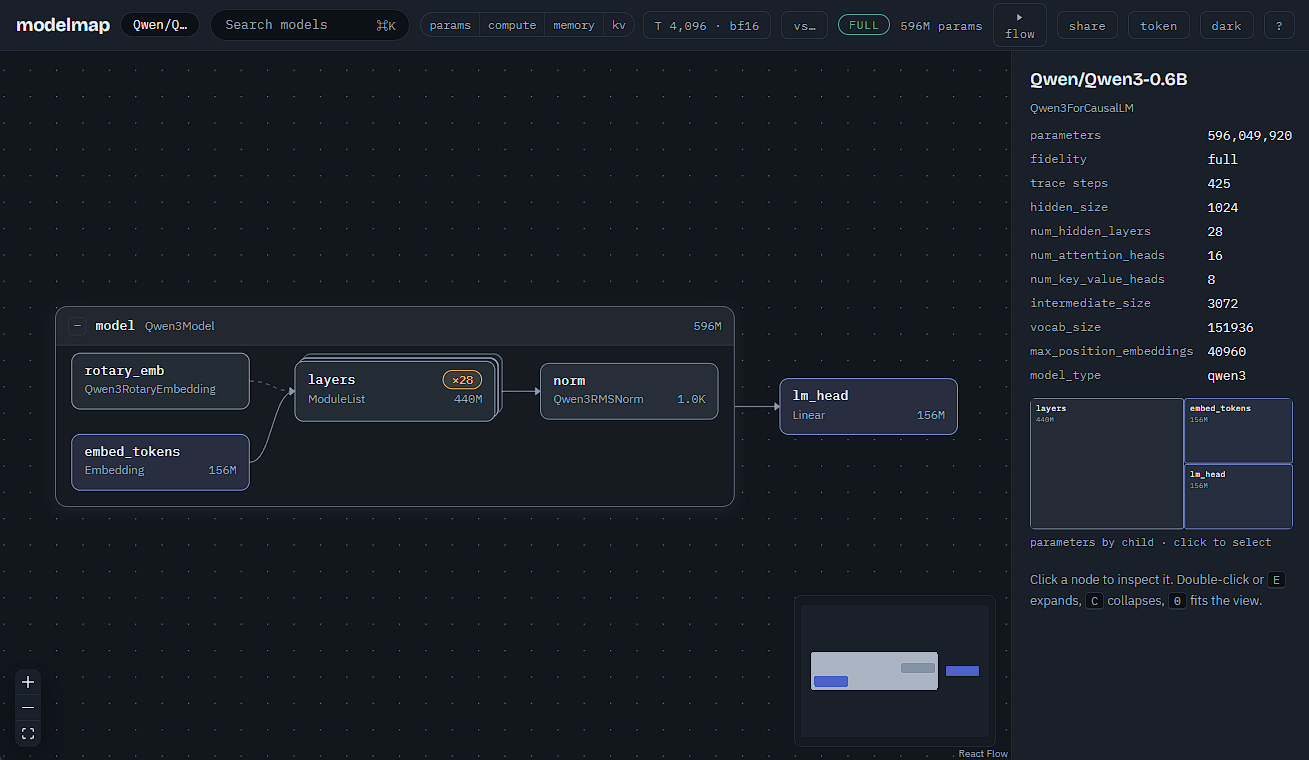
Task: Click the modelmap logo
Action: (x=62, y=25)
